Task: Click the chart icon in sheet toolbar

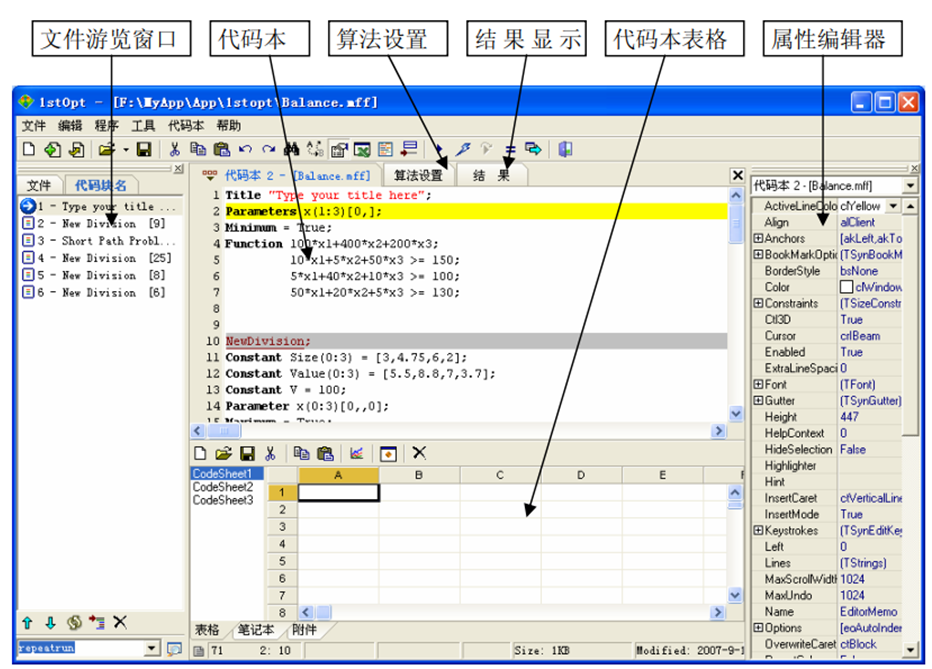Action: point(357,453)
